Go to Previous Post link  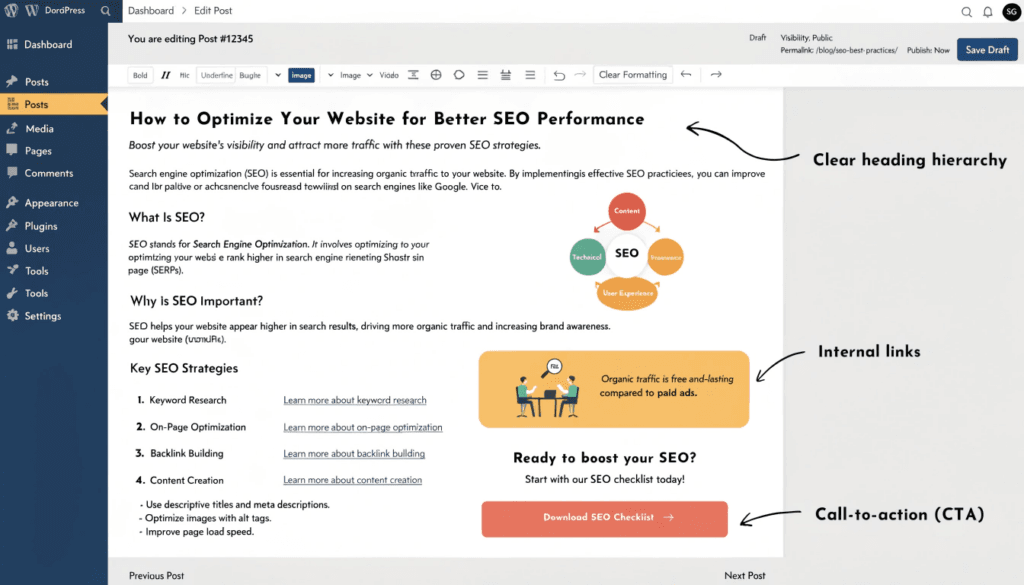[x=156, y=576]
